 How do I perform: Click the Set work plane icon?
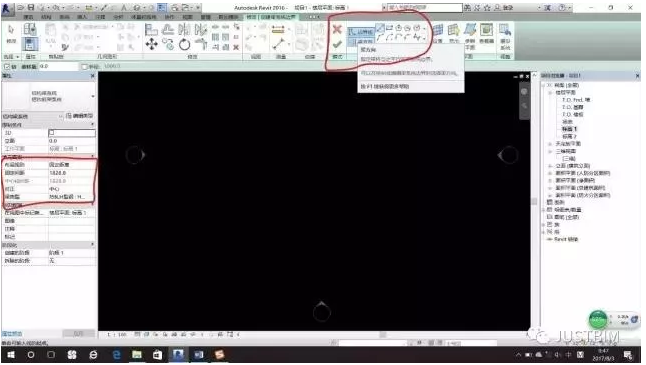(x=438, y=30)
